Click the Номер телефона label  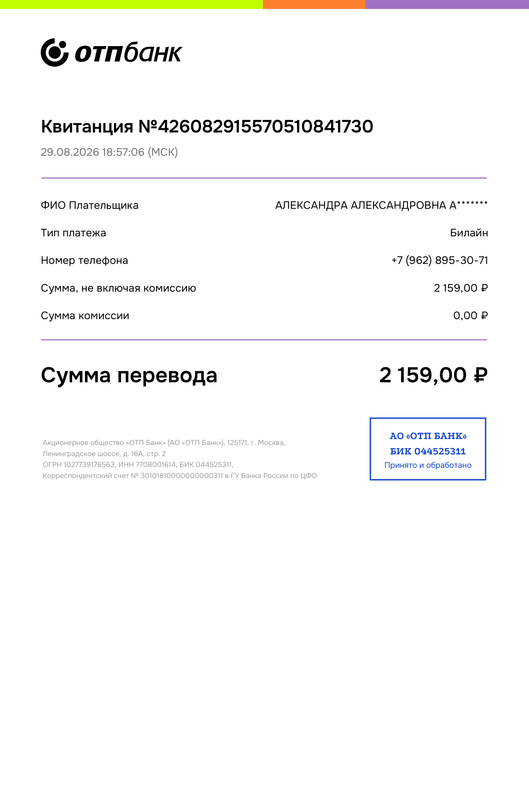(x=85, y=260)
